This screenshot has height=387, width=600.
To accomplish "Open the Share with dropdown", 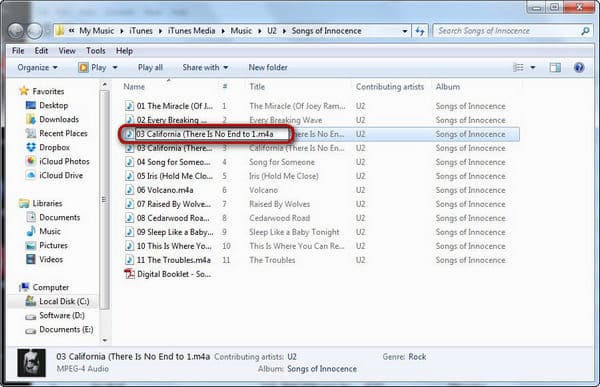I will [205, 68].
